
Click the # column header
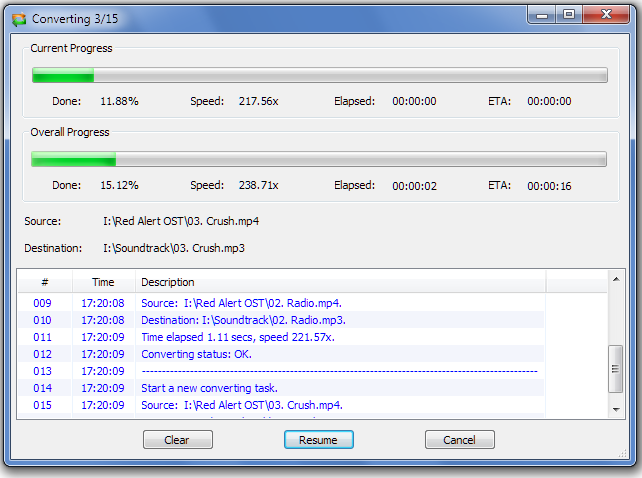coord(45,282)
